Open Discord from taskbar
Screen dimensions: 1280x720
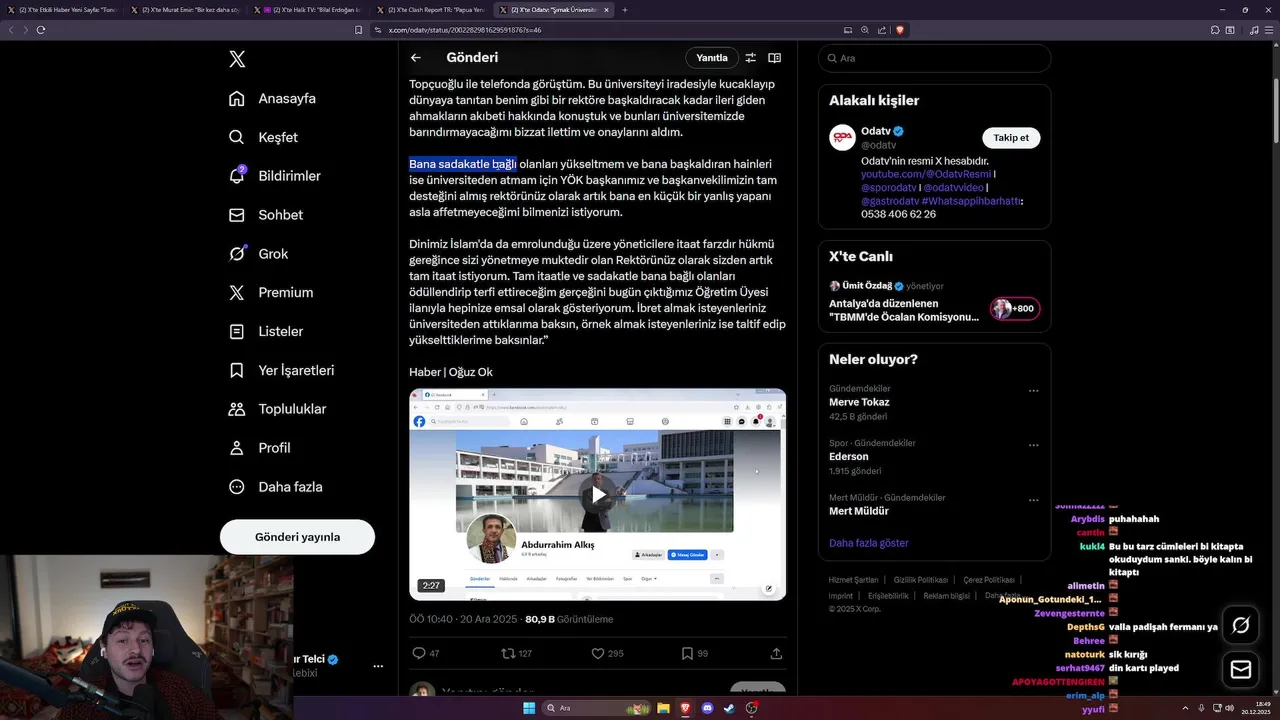(707, 708)
